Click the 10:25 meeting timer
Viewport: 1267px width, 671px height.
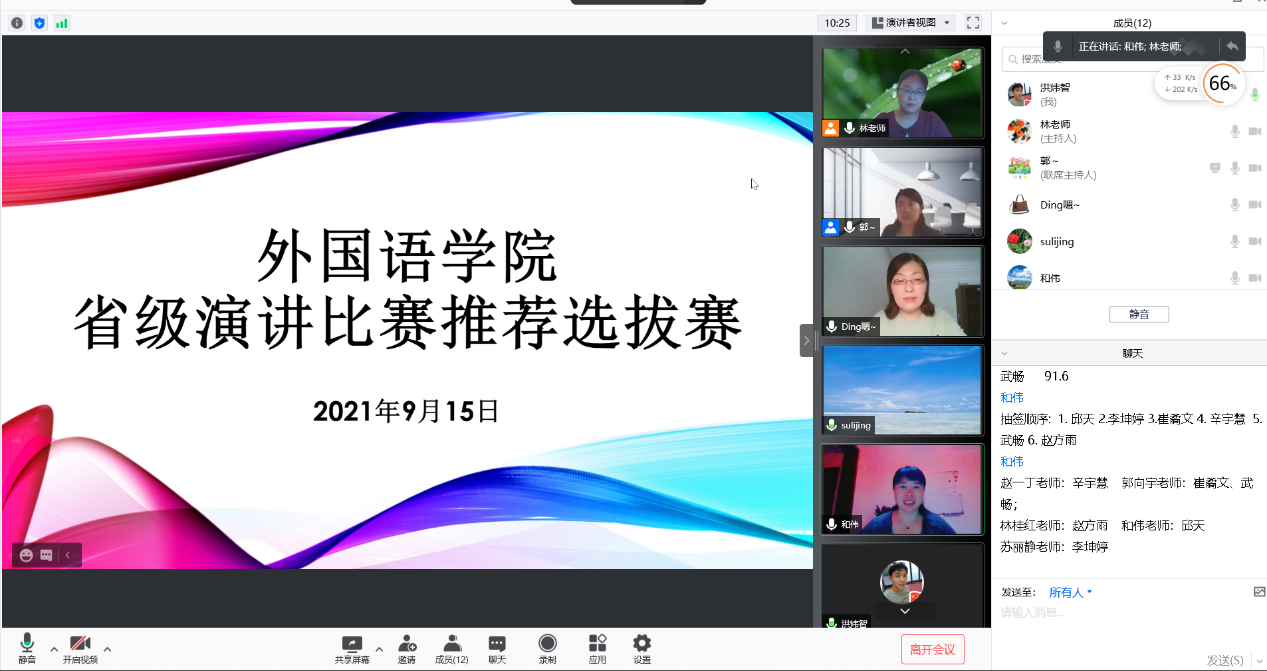837,23
